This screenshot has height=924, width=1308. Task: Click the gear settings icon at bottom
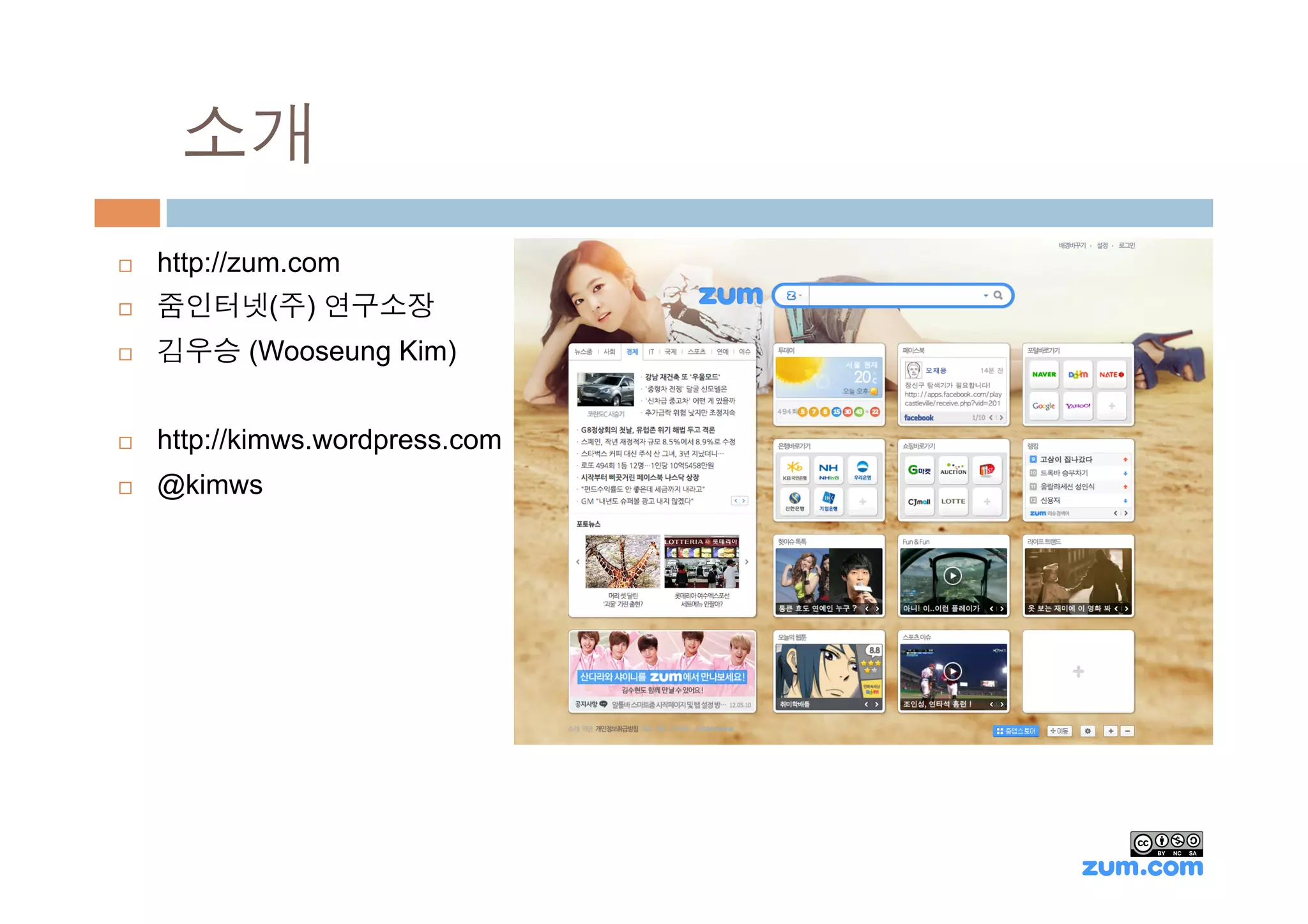[x=1088, y=731]
